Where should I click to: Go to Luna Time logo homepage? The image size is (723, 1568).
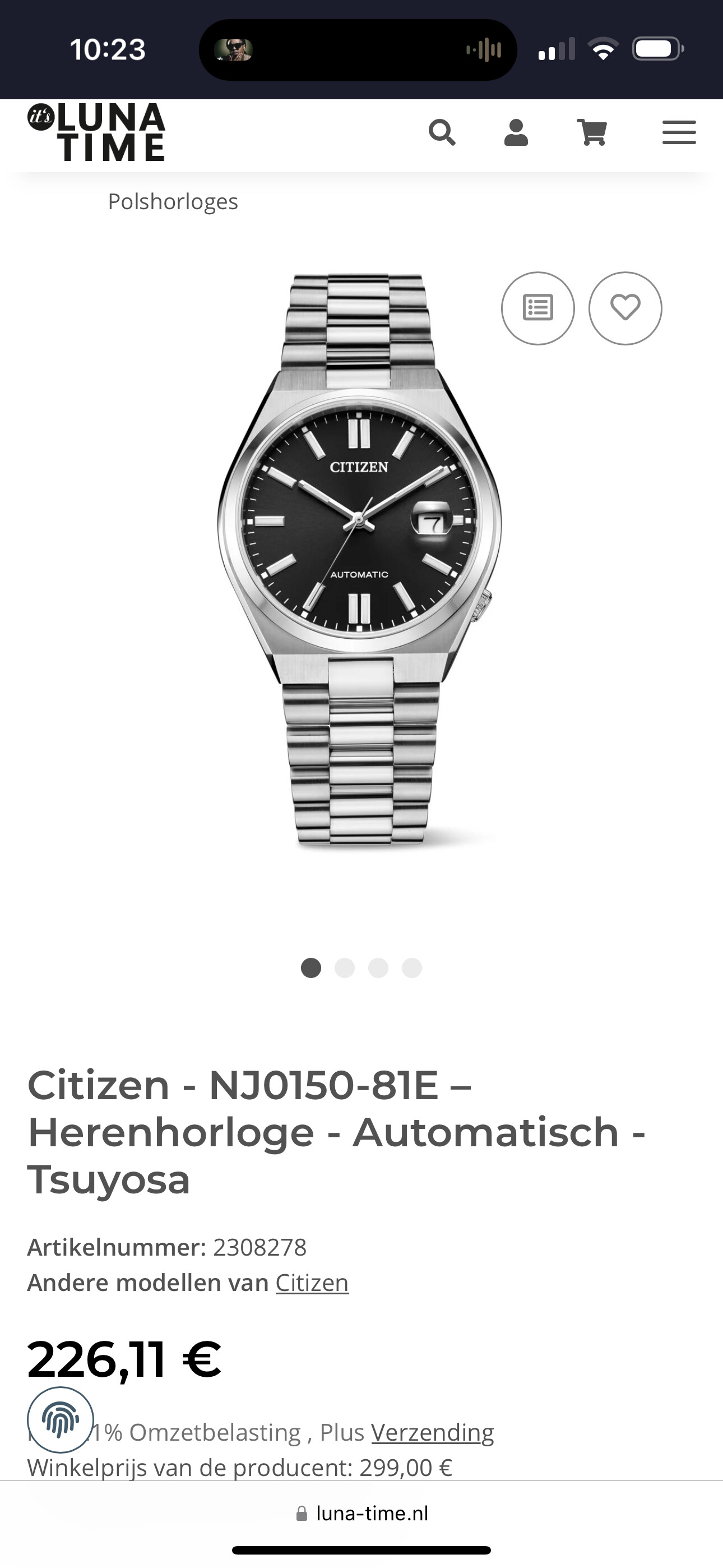(x=96, y=133)
